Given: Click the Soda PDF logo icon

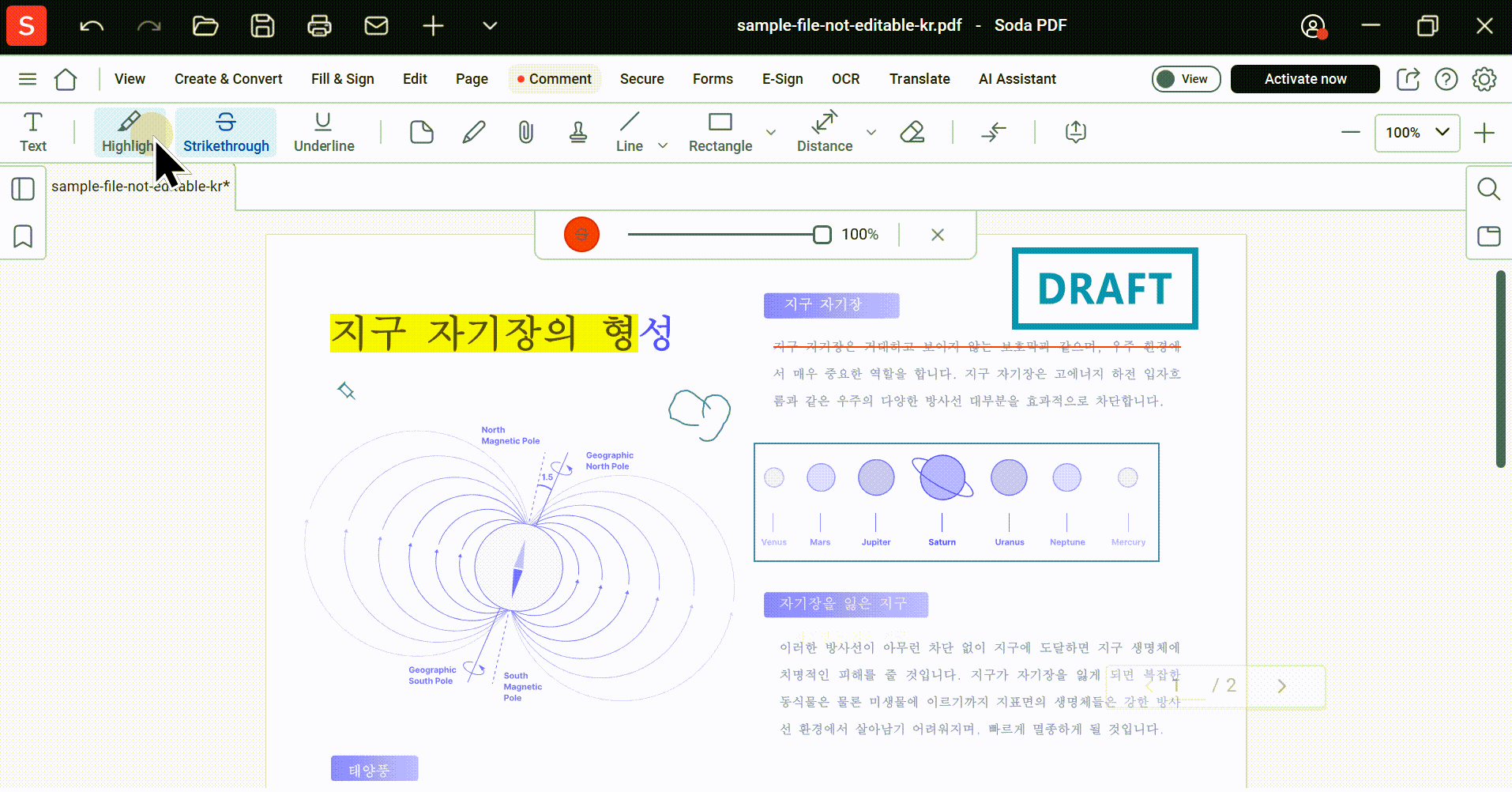Looking at the screenshot, I should click(x=26, y=25).
